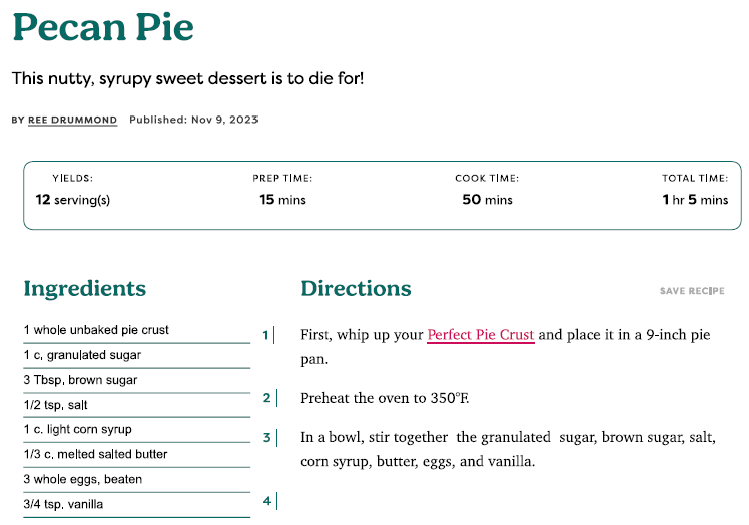Click the step 3 number marker
This screenshot has width=749, height=525.
point(267,438)
